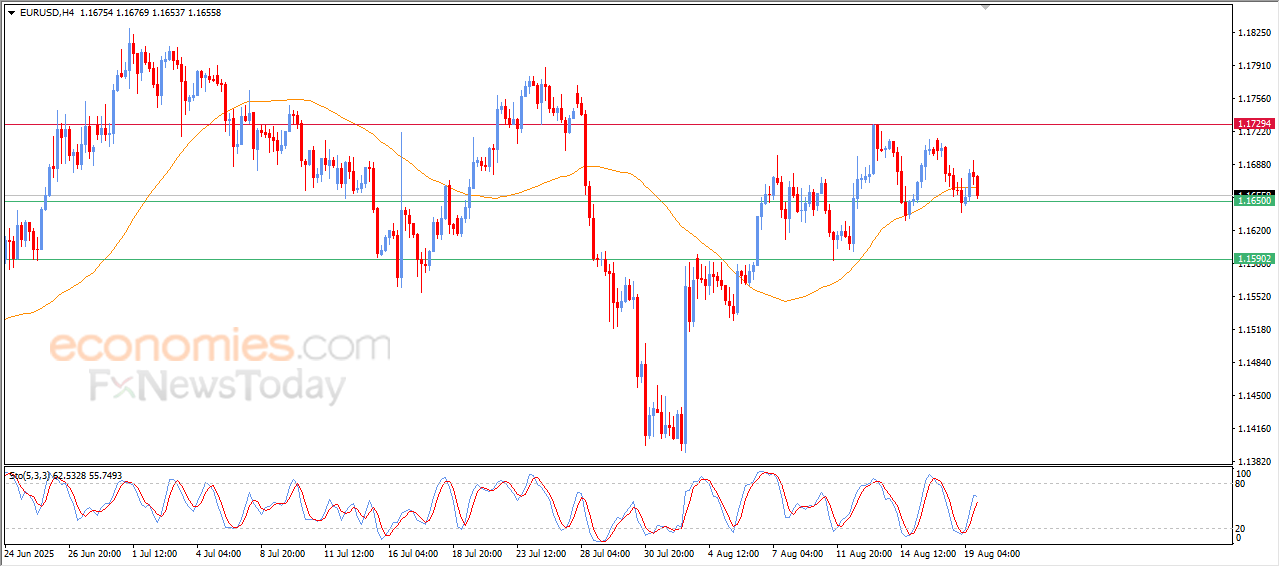The image size is (1280, 567).
Task: Click the 7 Aug 04:00 time label
Action: (799, 553)
